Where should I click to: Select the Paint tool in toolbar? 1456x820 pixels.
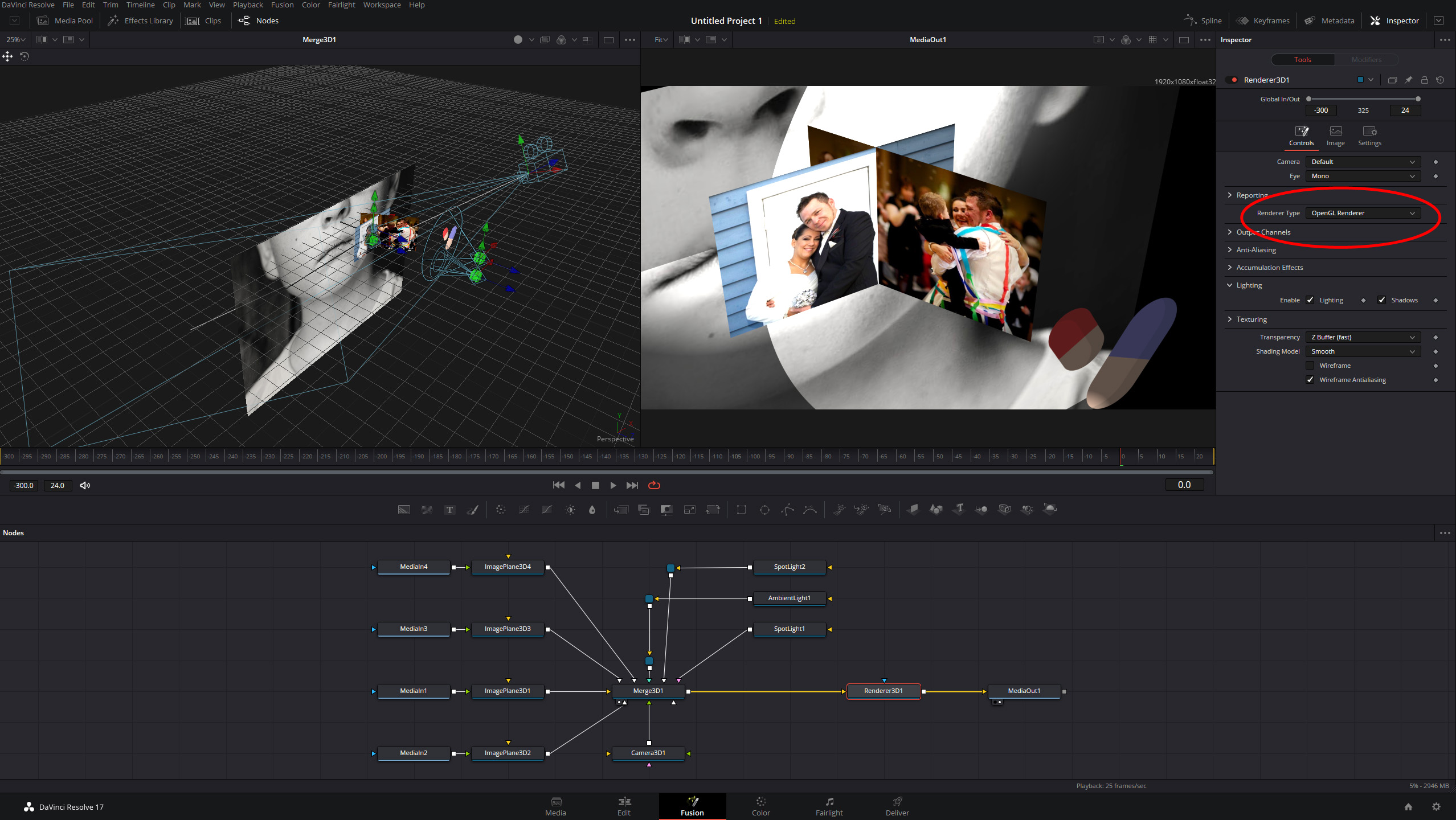[x=472, y=510]
